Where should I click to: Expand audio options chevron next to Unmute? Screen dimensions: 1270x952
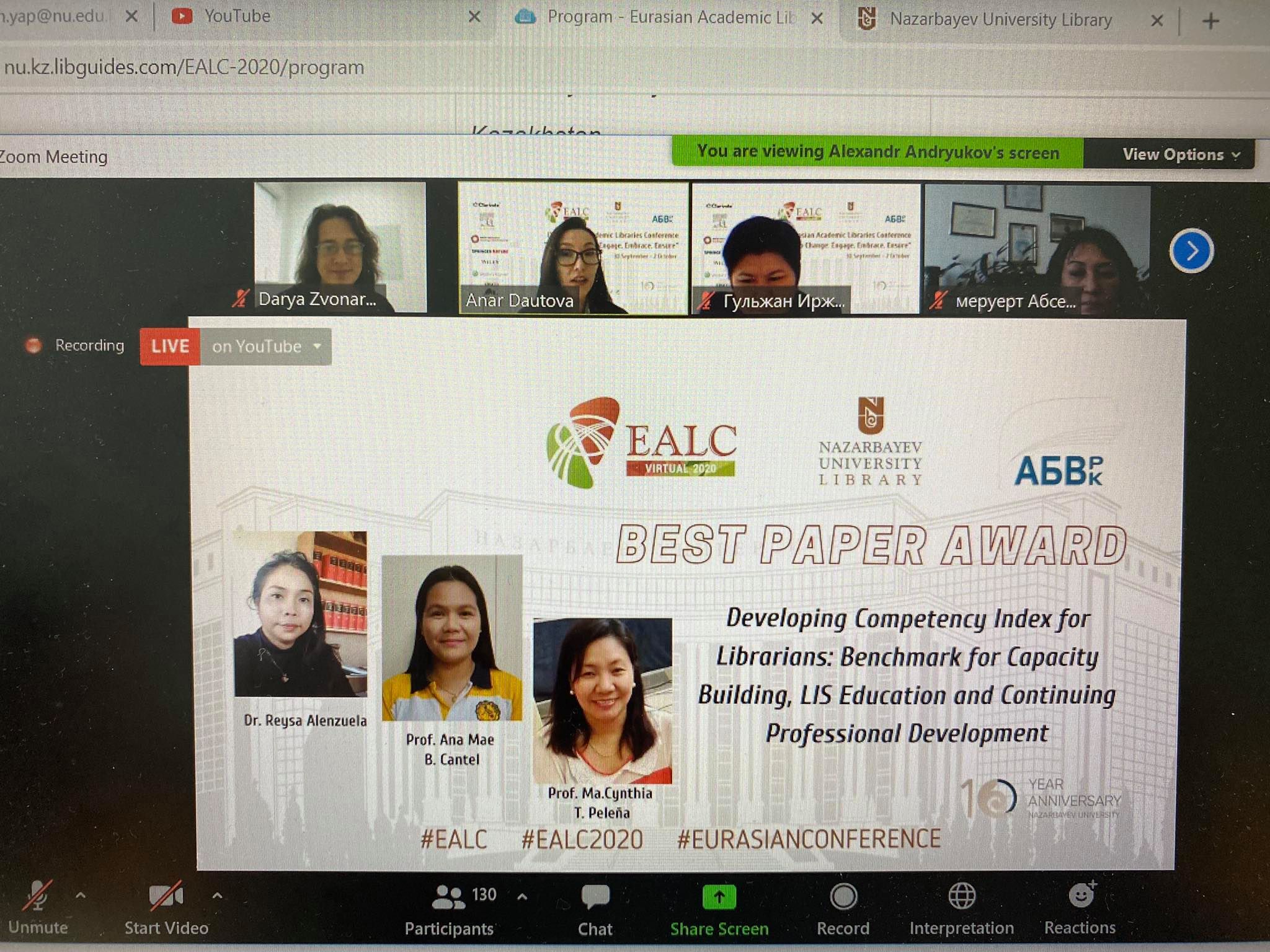pyautogui.click(x=79, y=896)
